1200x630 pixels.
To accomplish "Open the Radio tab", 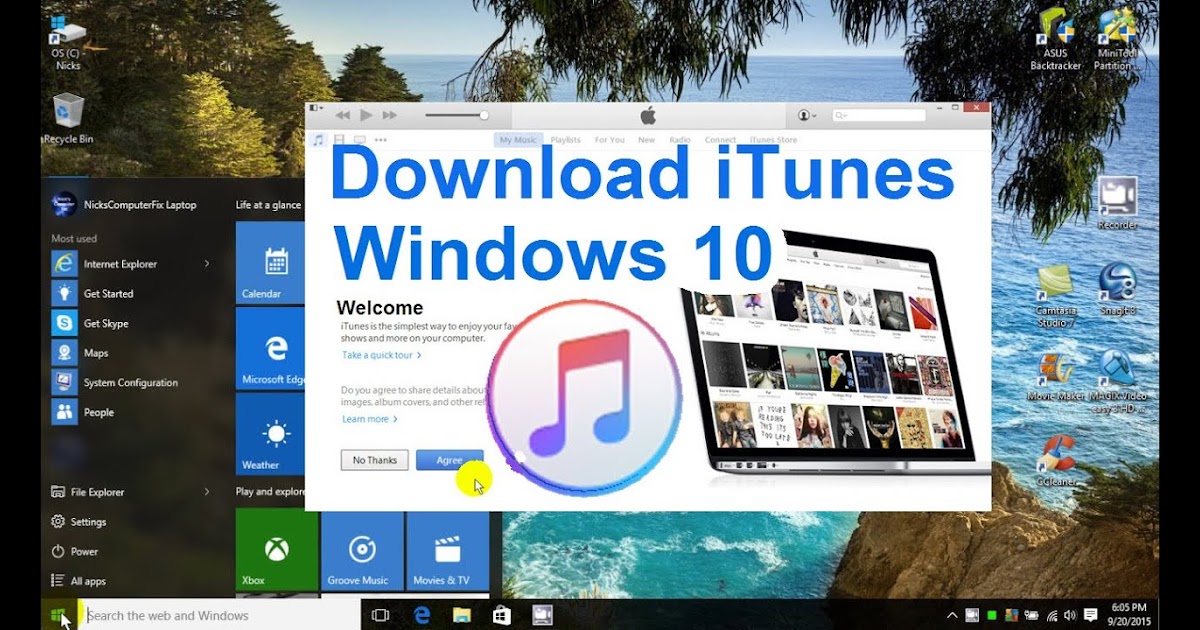I will [x=680, y=140].
